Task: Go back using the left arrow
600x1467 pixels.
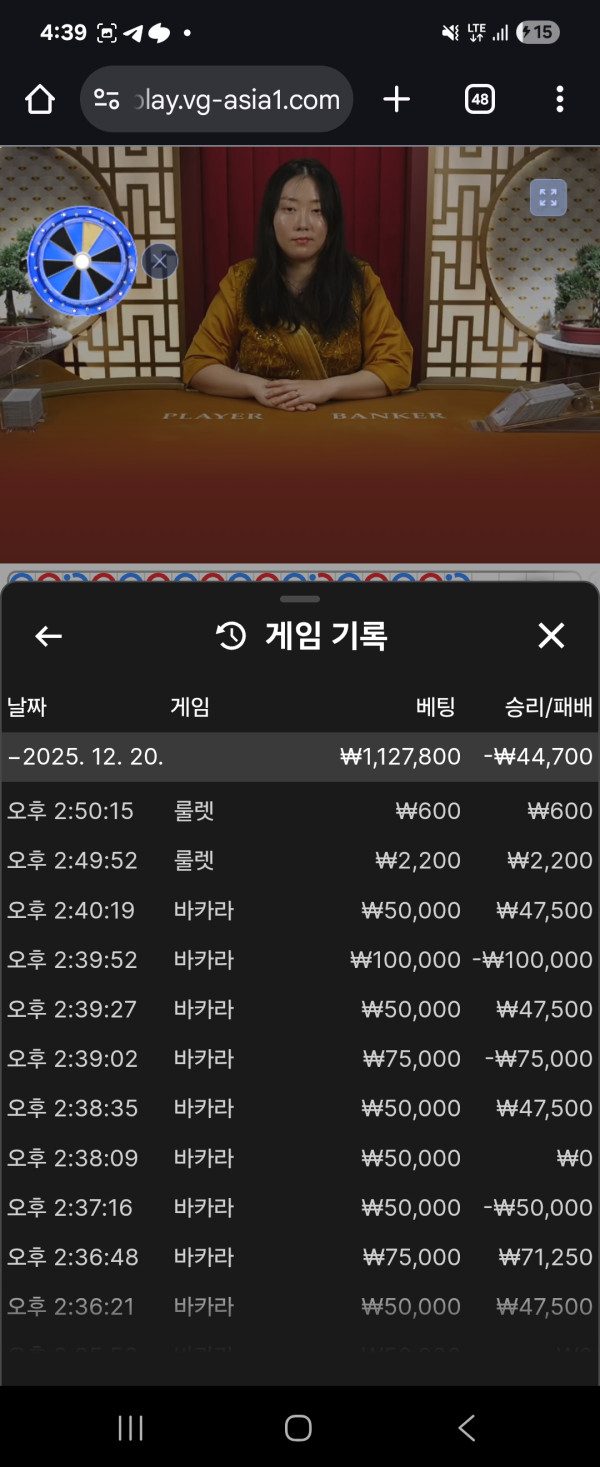Action: click(x=48, y=636)
